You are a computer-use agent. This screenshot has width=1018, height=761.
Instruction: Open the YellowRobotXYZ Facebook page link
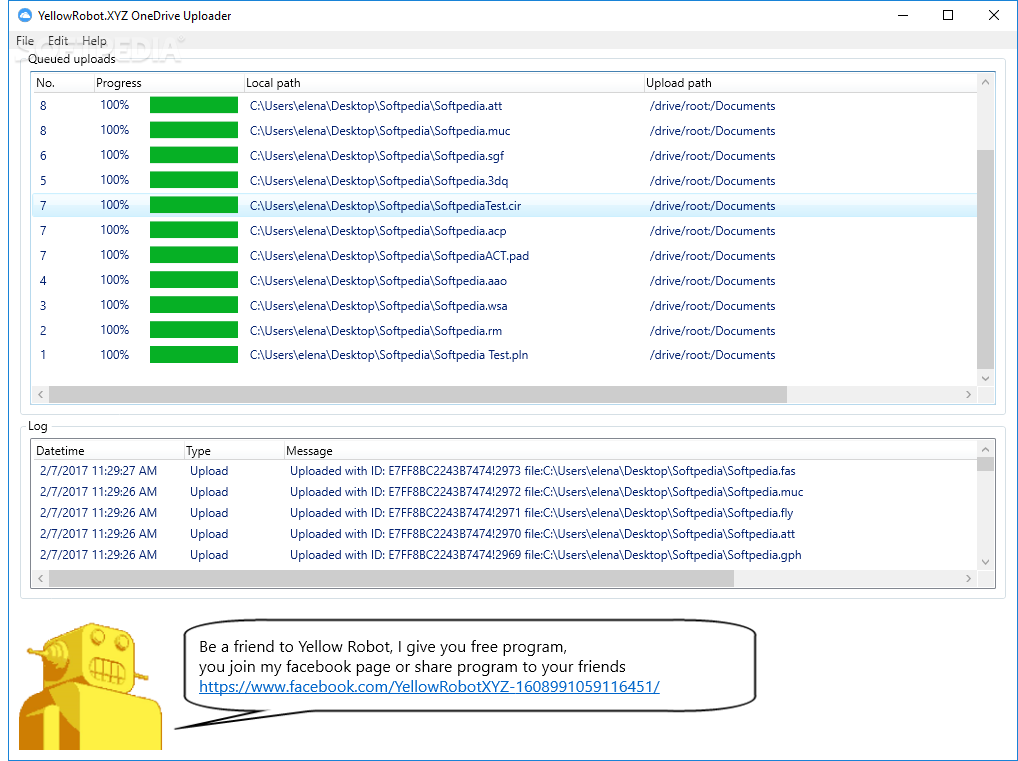tap(429, 686)
